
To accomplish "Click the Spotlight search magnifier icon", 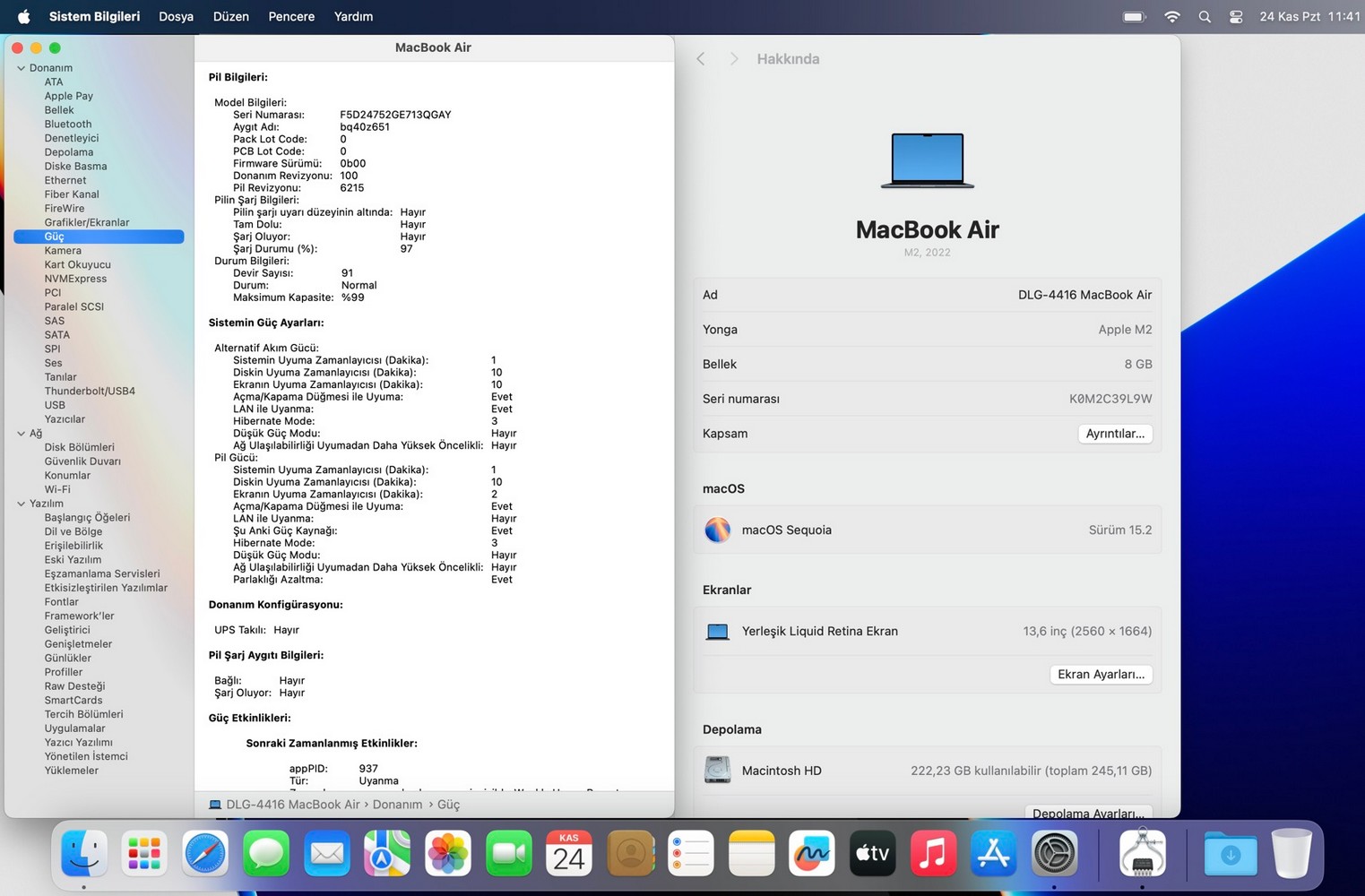I will (1205, 17).
